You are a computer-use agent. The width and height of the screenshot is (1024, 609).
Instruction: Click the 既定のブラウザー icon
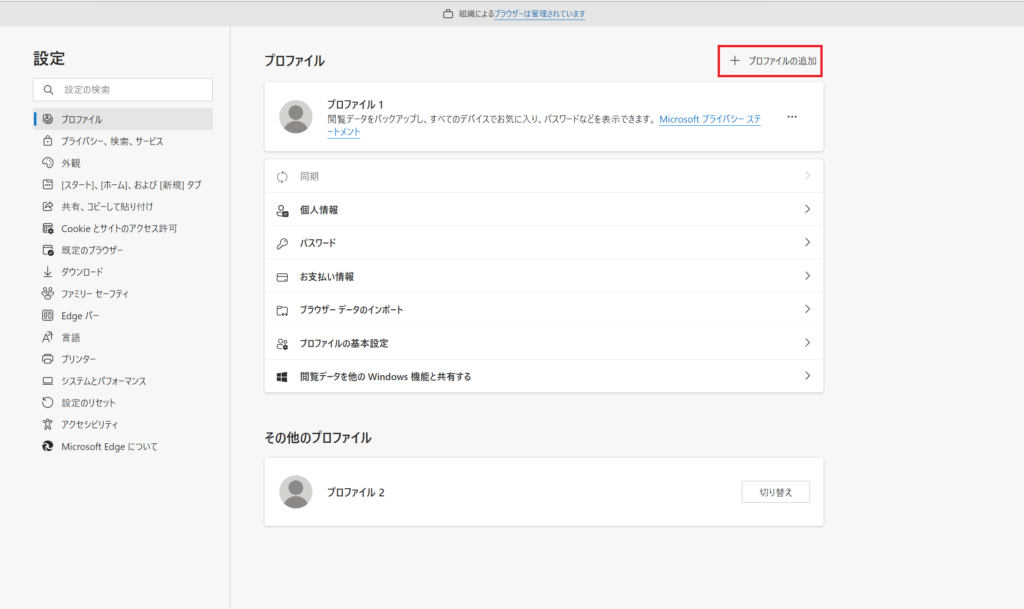click(48, 250)
